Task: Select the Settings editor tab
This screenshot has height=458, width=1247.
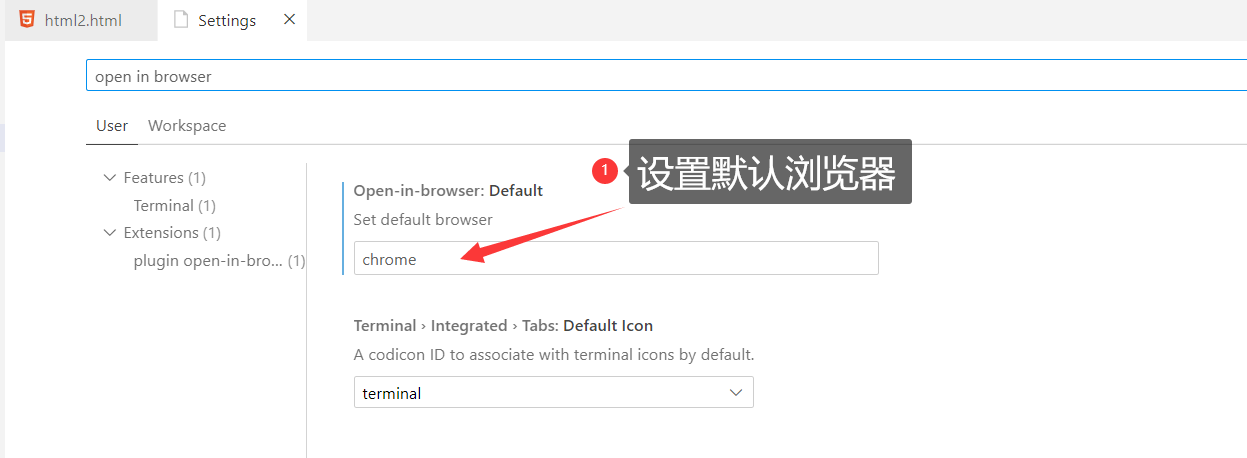Action: [x=227, y=20]
